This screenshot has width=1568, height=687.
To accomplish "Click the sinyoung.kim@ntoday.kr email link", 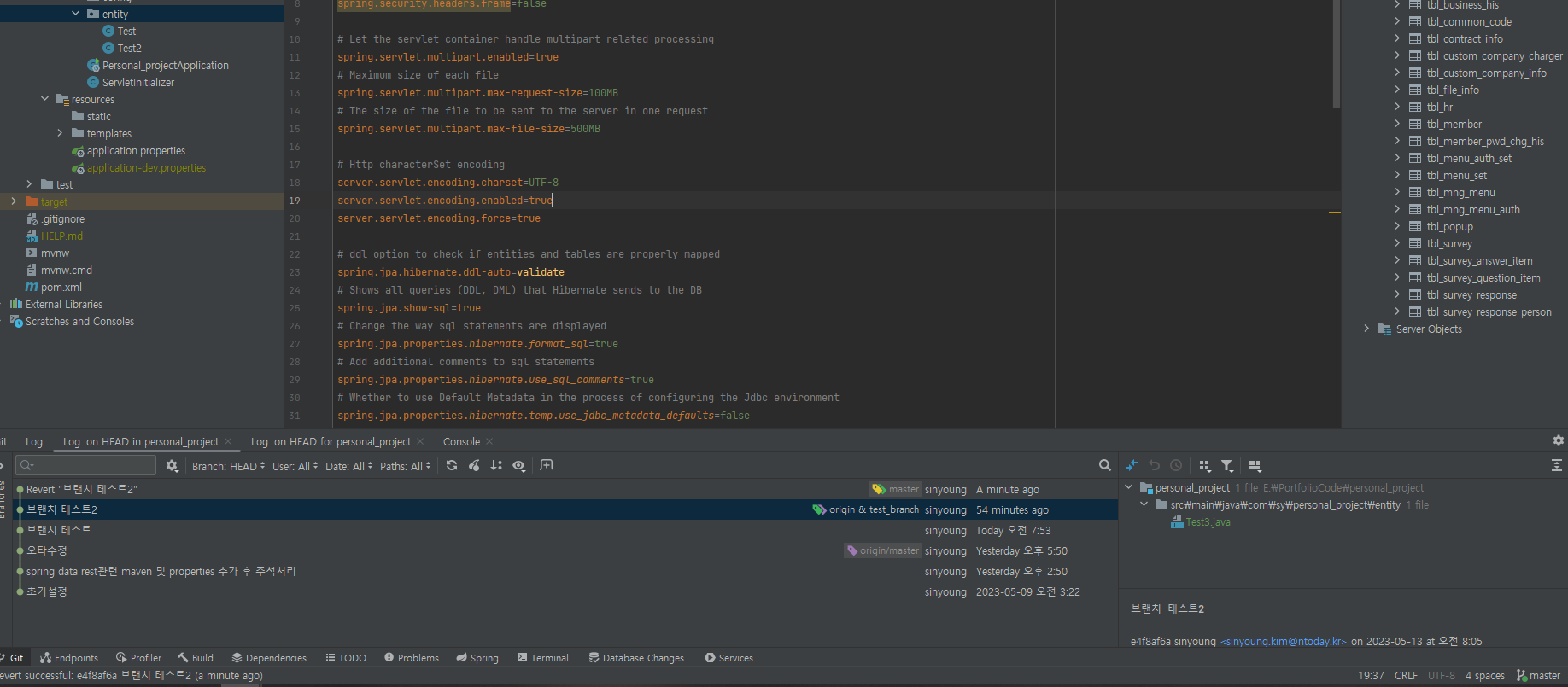I will 1284,641.
